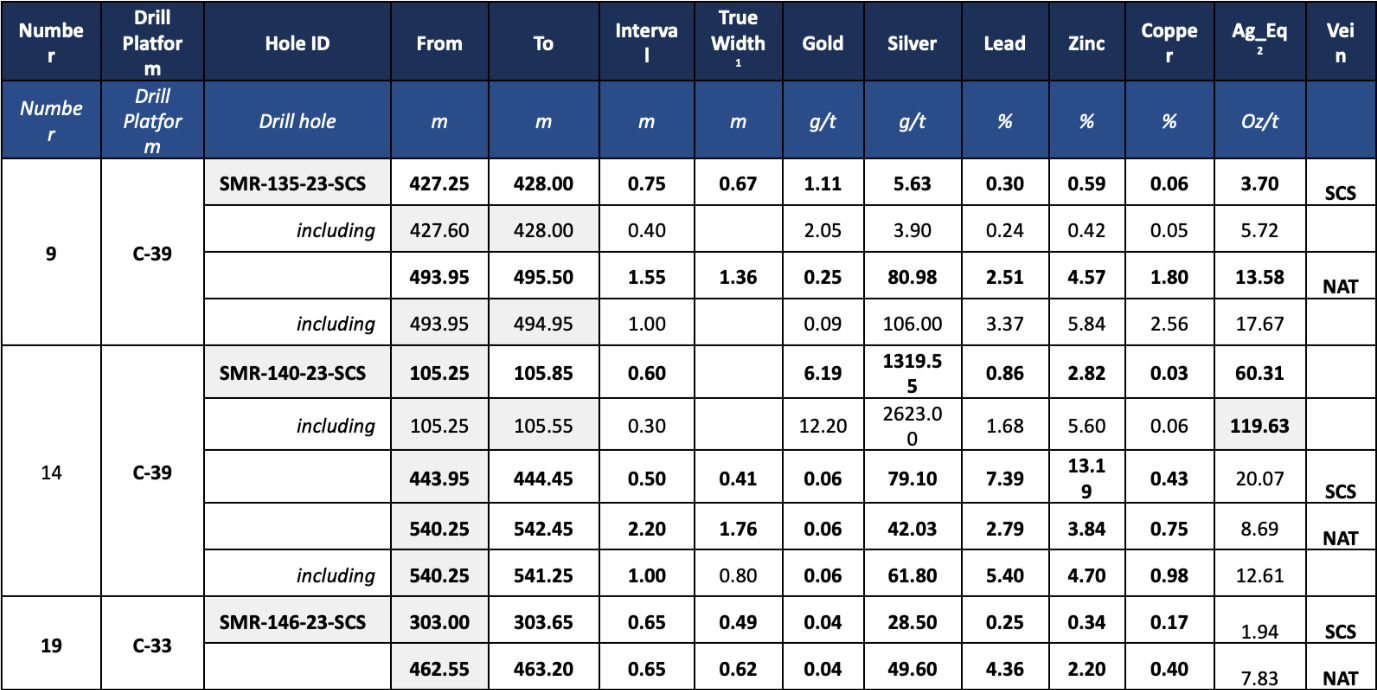Click the To value 495.50 cell
Viewport: 1377px width, 690px height.
click(x=543, y=277)
